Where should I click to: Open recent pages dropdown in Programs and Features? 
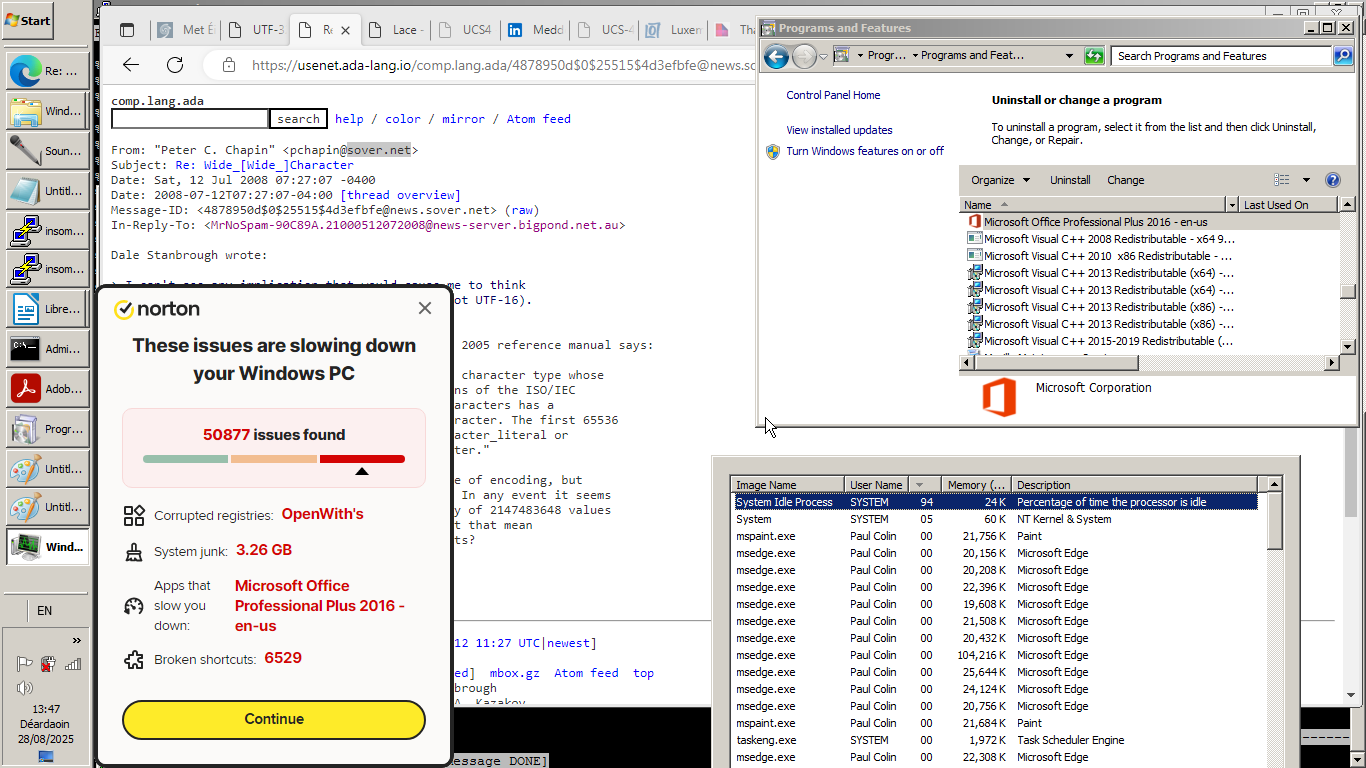coord(823,57)
